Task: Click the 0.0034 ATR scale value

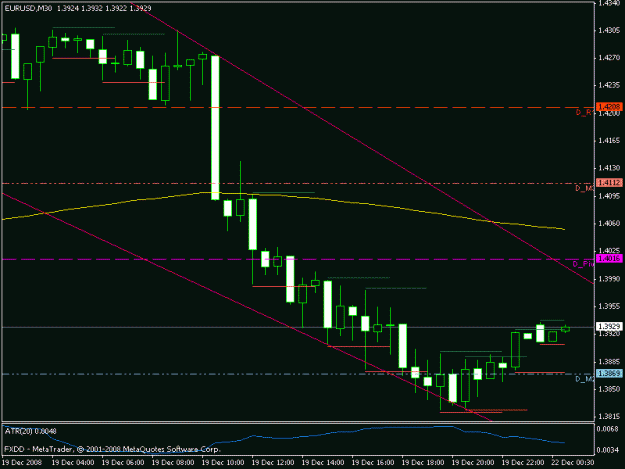Action: point(608,450)
